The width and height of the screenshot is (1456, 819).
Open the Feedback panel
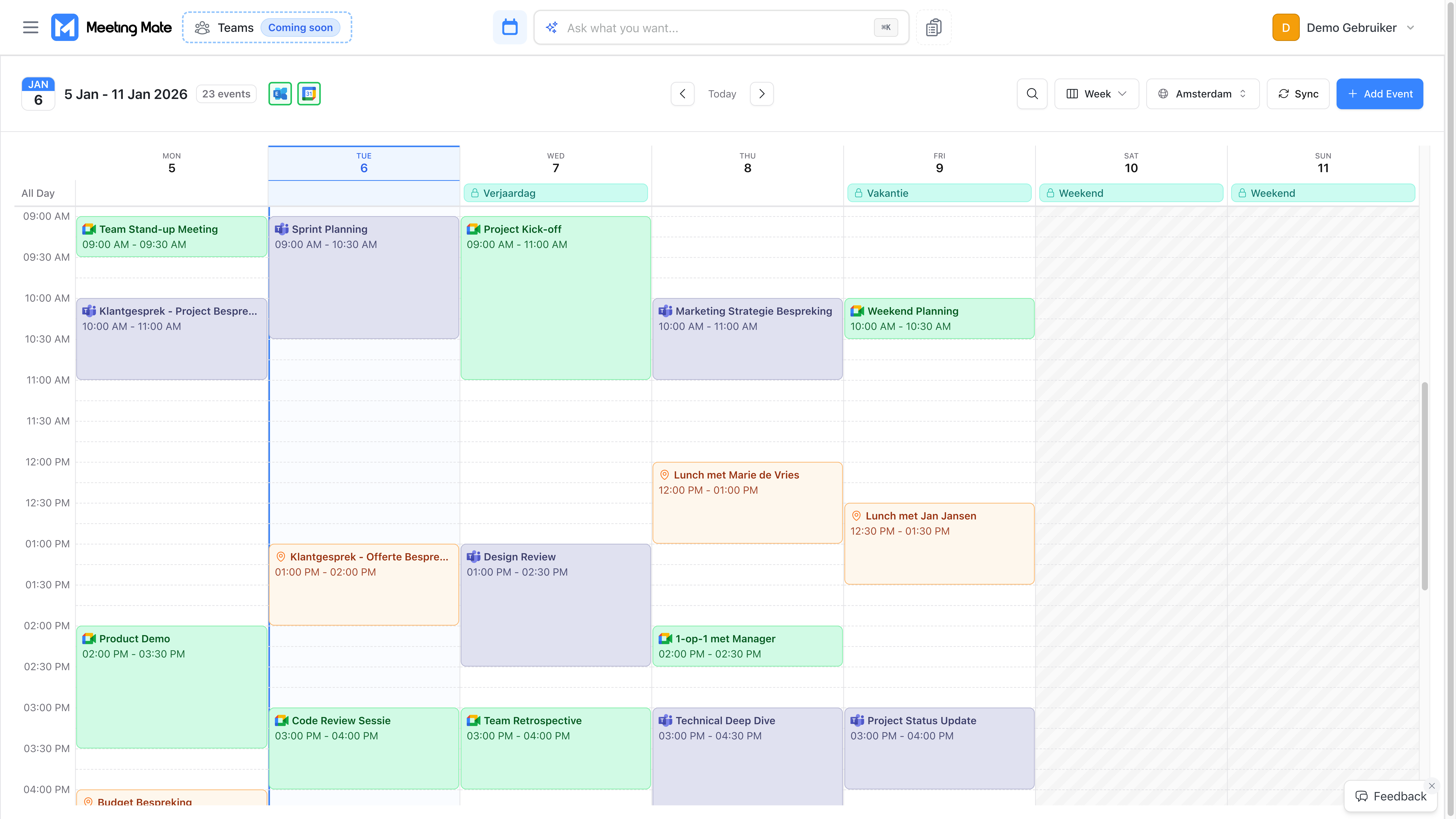click(x=1390, y=796)
